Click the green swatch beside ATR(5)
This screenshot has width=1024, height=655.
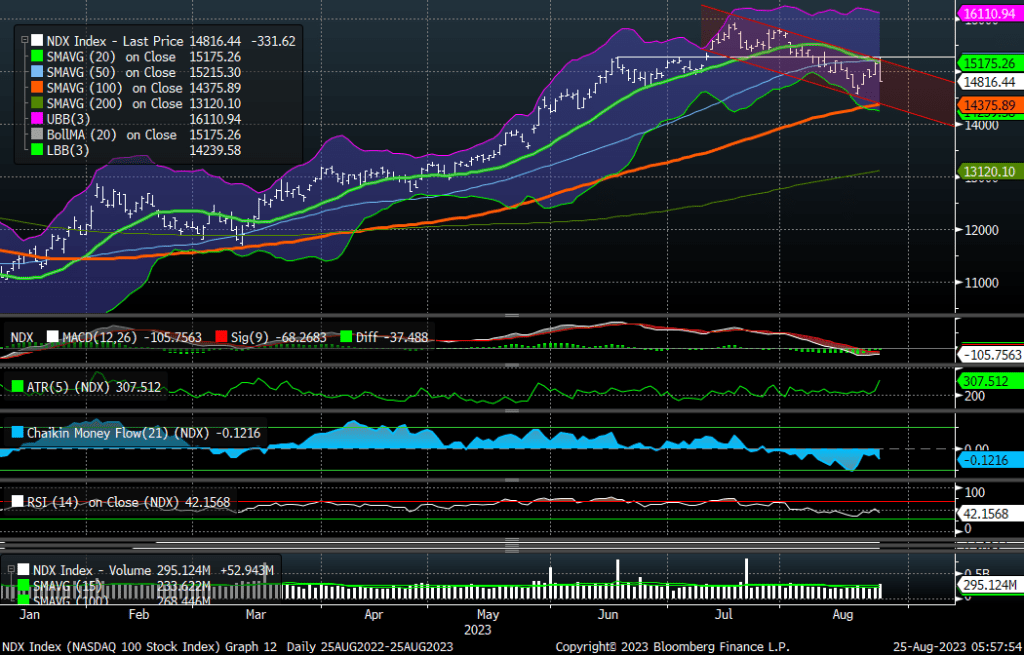[18, 387]
